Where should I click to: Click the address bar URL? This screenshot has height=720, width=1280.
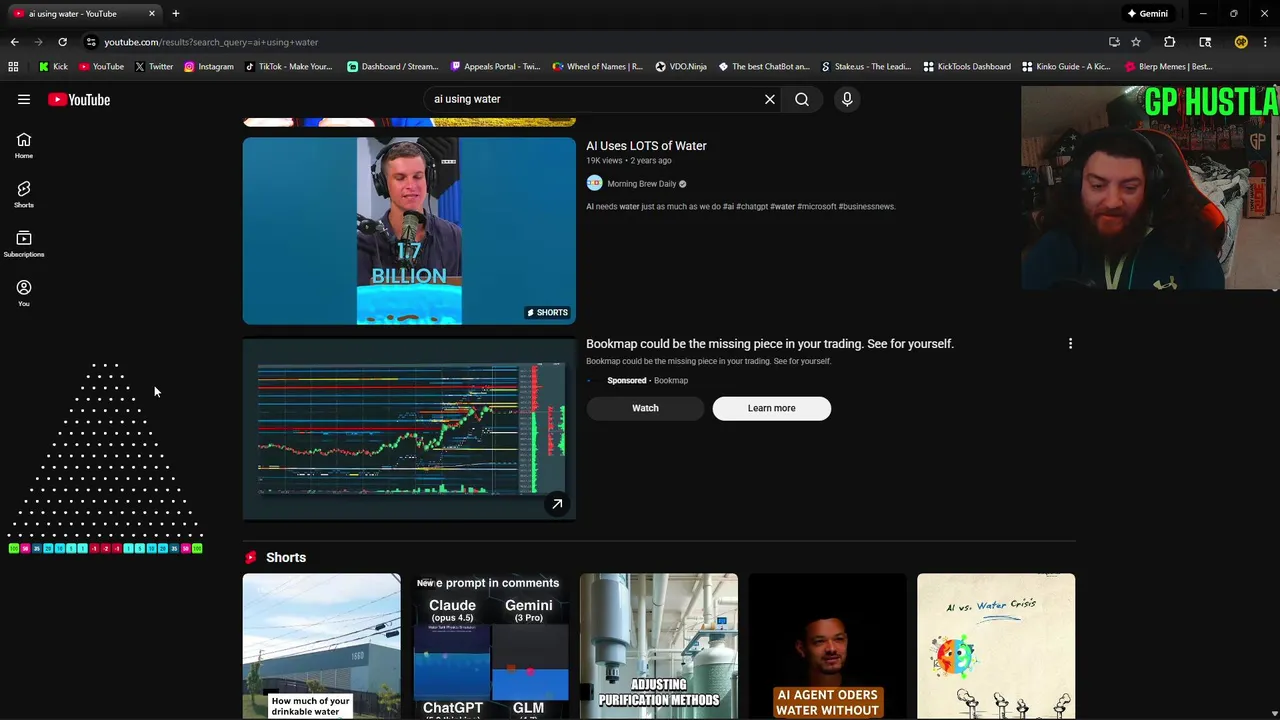(x=211, y=42)
